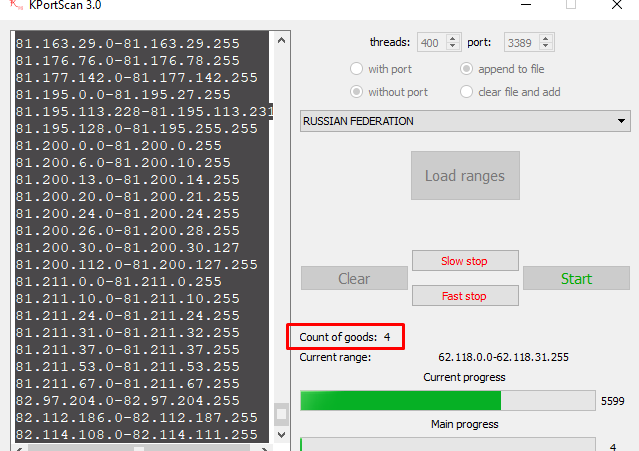The width and height of the screenshot is (639, 451).
Task: Click the green Start button
Action: point(575,279)
